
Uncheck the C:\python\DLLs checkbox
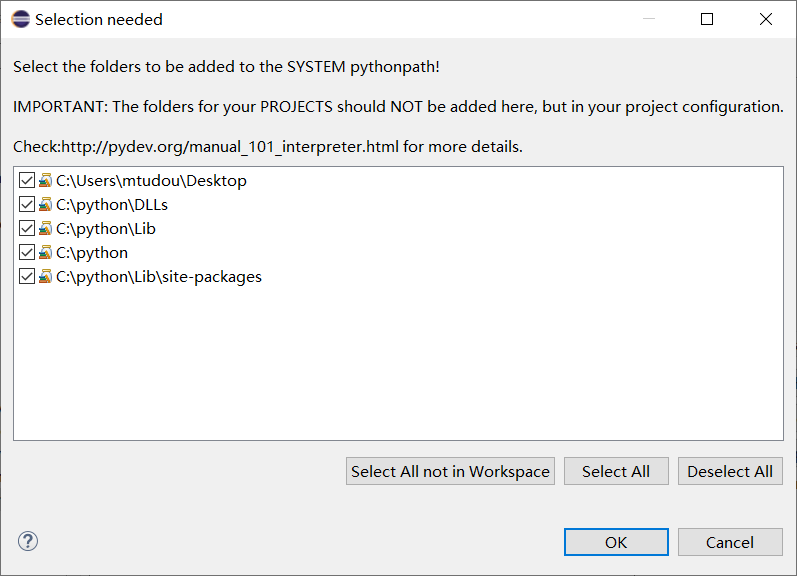pos(27,205)
